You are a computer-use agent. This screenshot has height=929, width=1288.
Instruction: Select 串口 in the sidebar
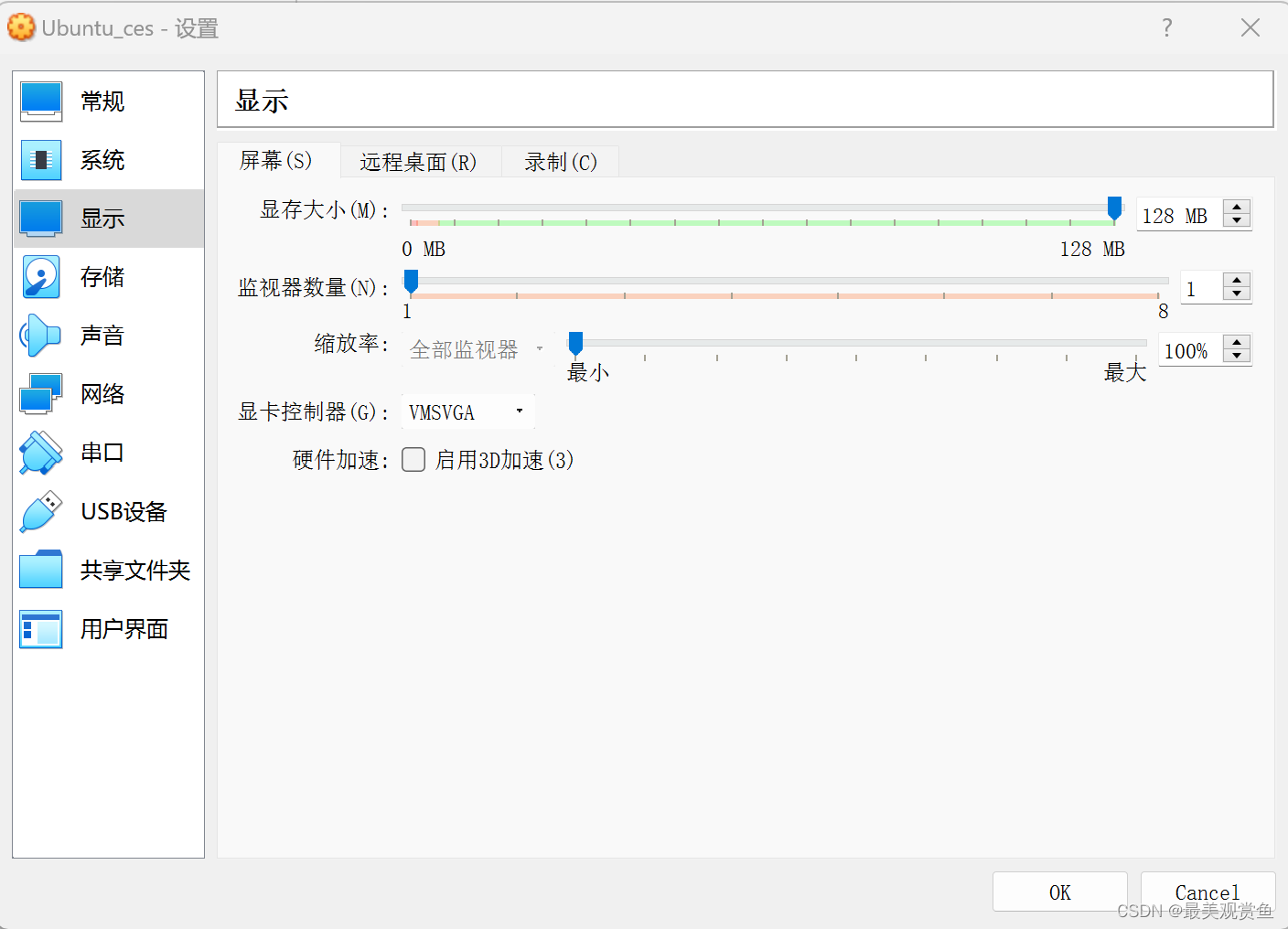pyautogui.click(x=109, y=453)
